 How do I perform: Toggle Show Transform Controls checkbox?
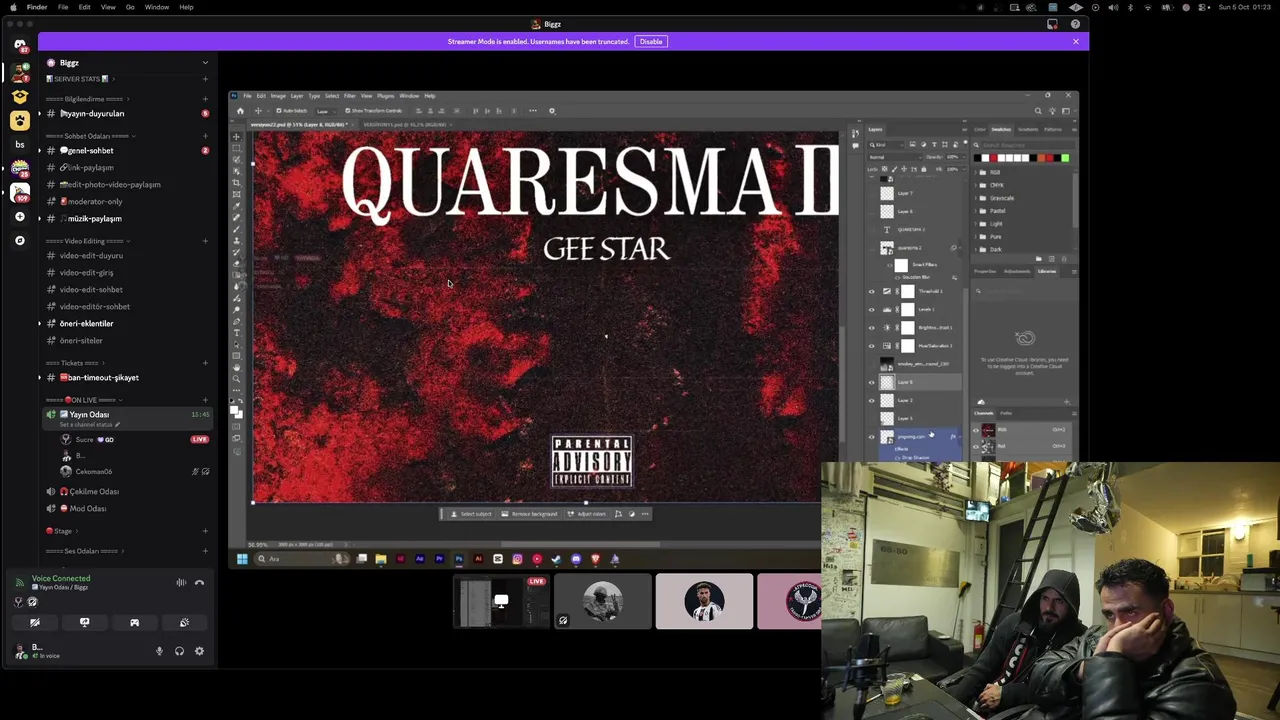tap(348, 110)
